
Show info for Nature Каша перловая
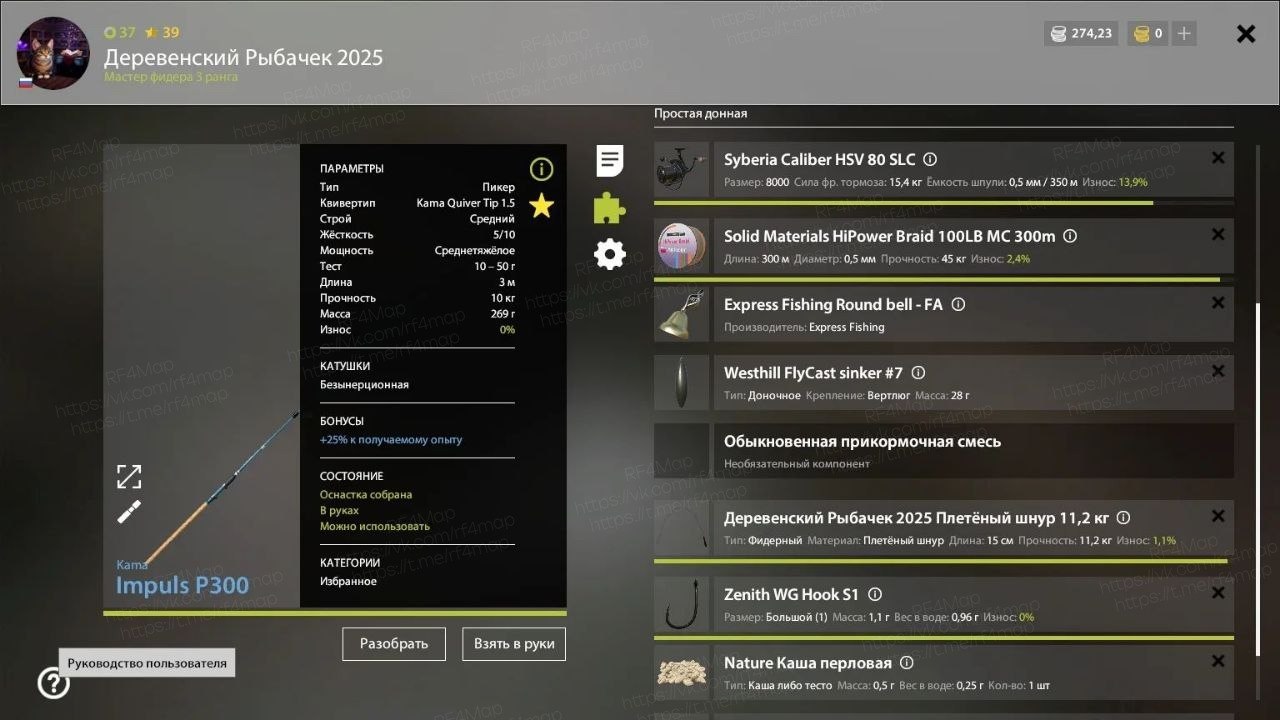coord(906,663)
